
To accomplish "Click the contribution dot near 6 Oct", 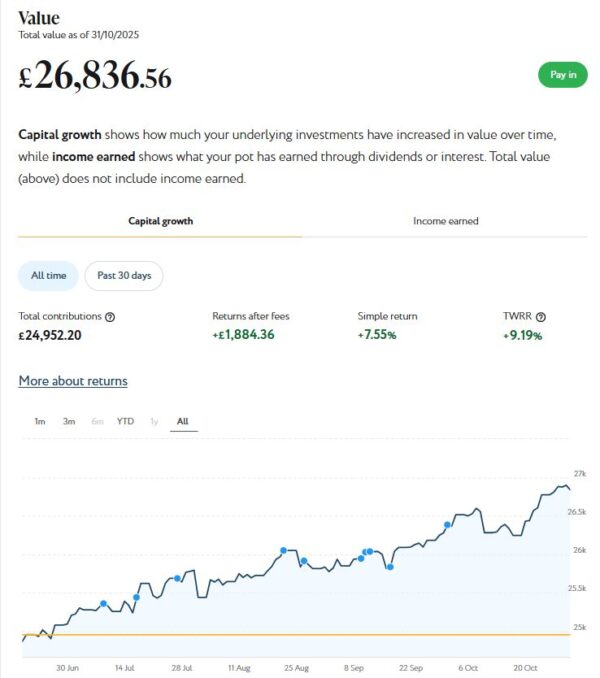I will tap(447, 525).
